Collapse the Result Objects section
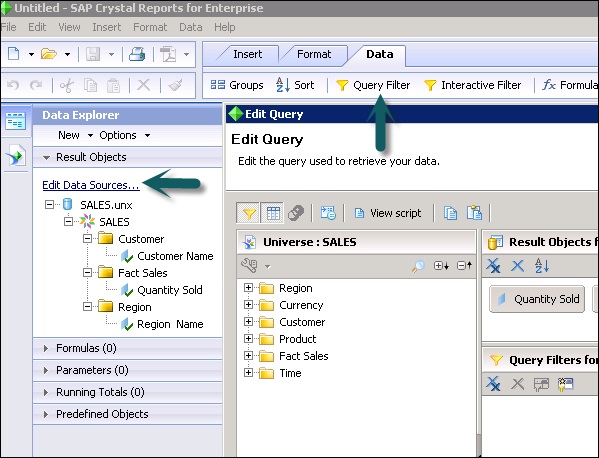 (x=46, y=157)
